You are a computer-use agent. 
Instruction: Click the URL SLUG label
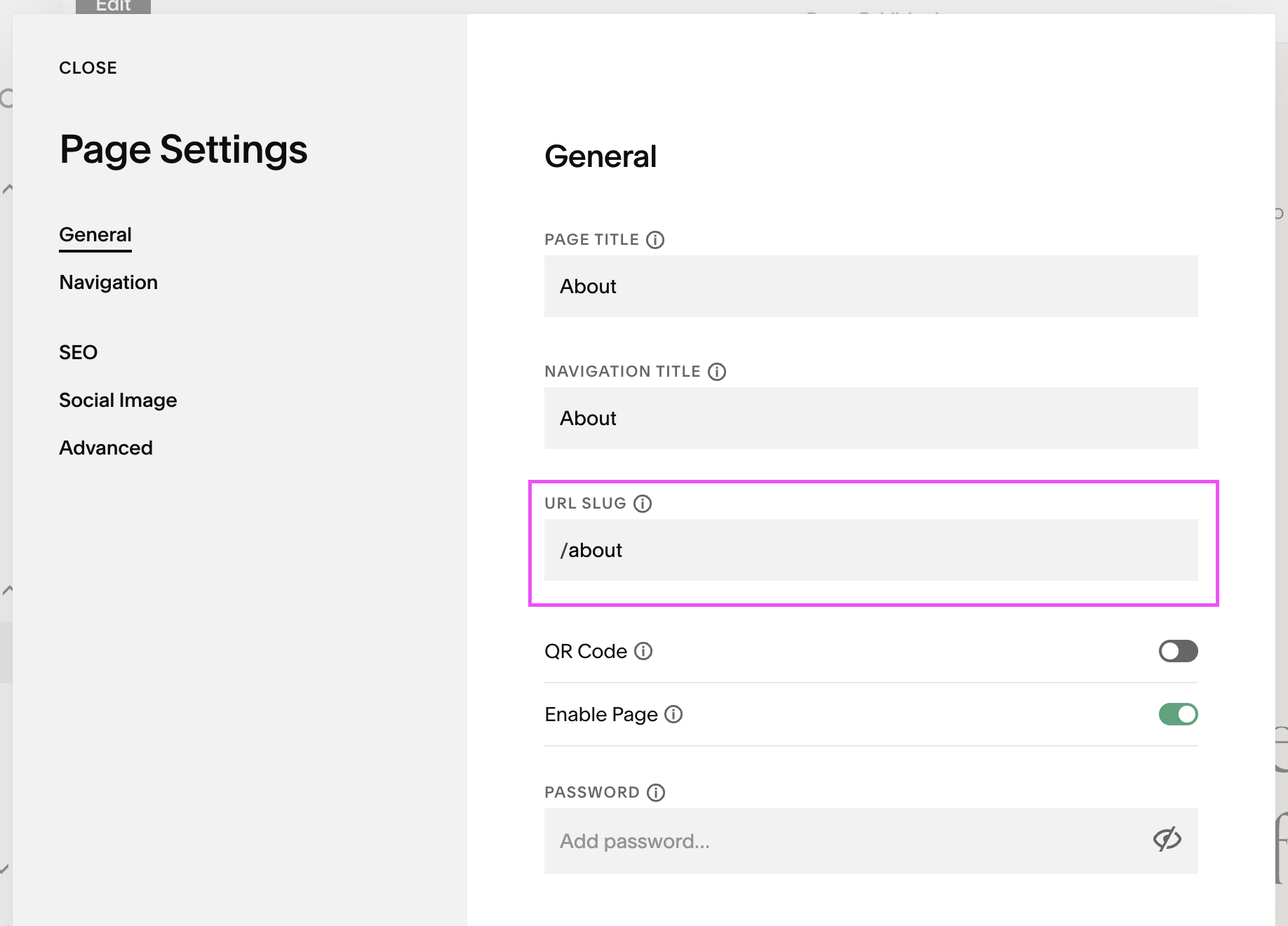click(585, 504)
